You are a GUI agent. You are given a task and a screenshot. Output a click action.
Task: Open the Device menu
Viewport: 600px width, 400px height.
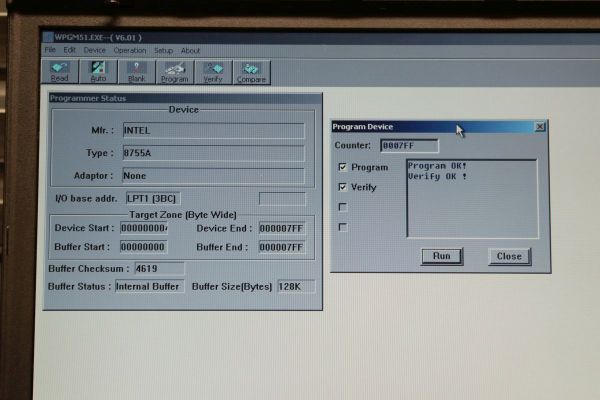coord(94,50)
